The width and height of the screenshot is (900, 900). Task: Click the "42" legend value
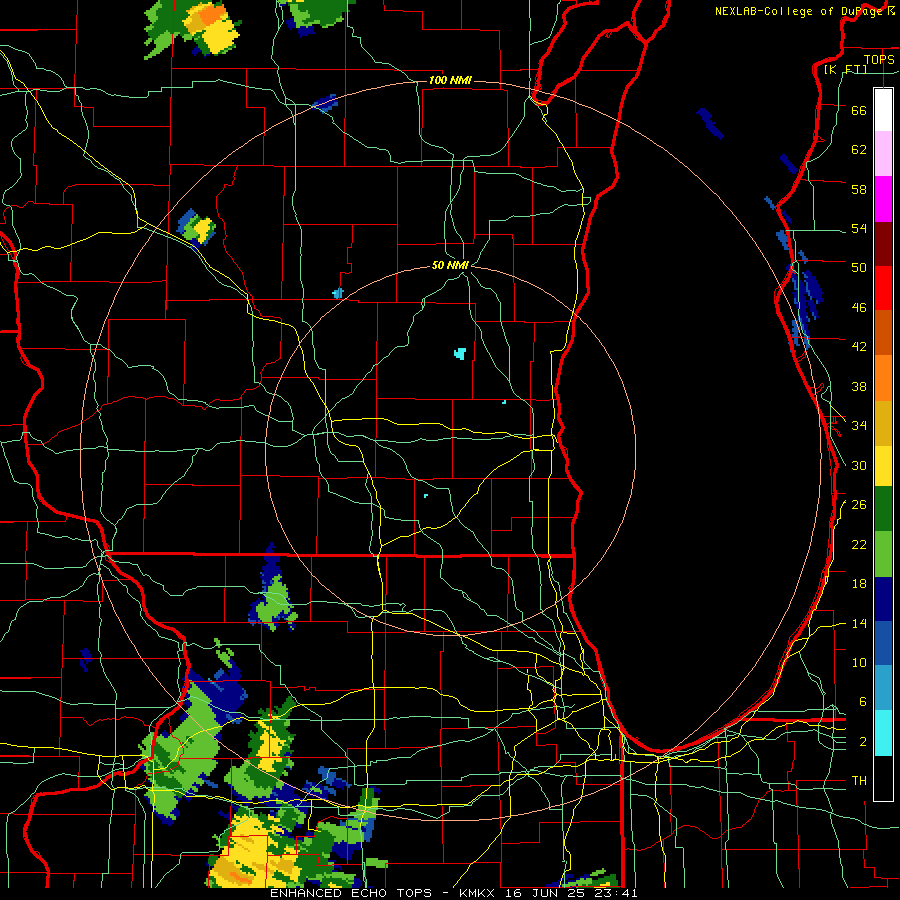(x=859, y=347)
